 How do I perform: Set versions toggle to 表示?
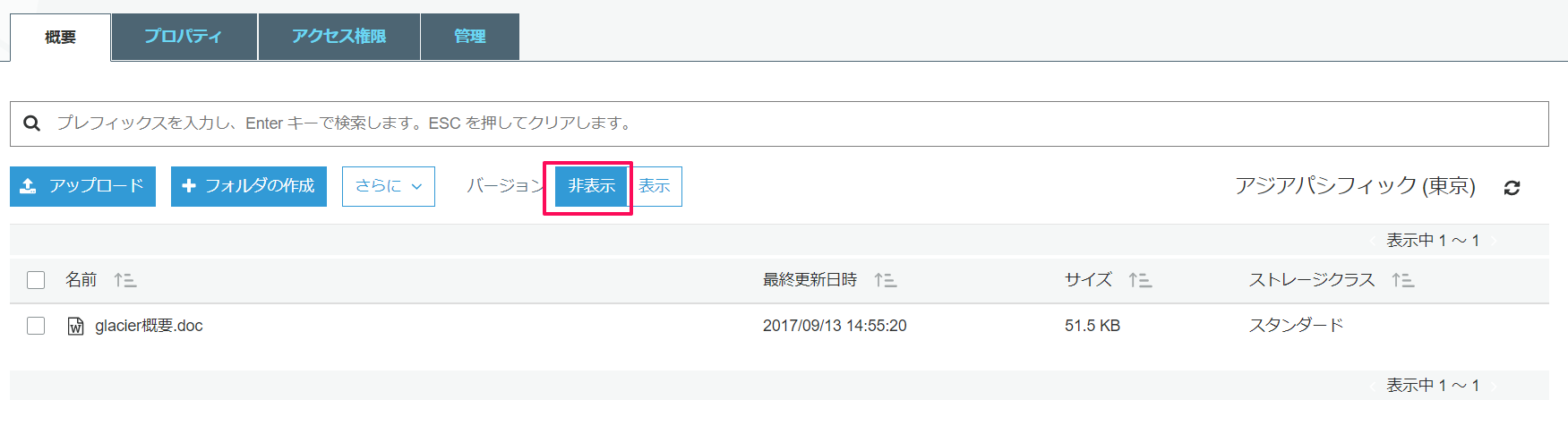(655, 186)
